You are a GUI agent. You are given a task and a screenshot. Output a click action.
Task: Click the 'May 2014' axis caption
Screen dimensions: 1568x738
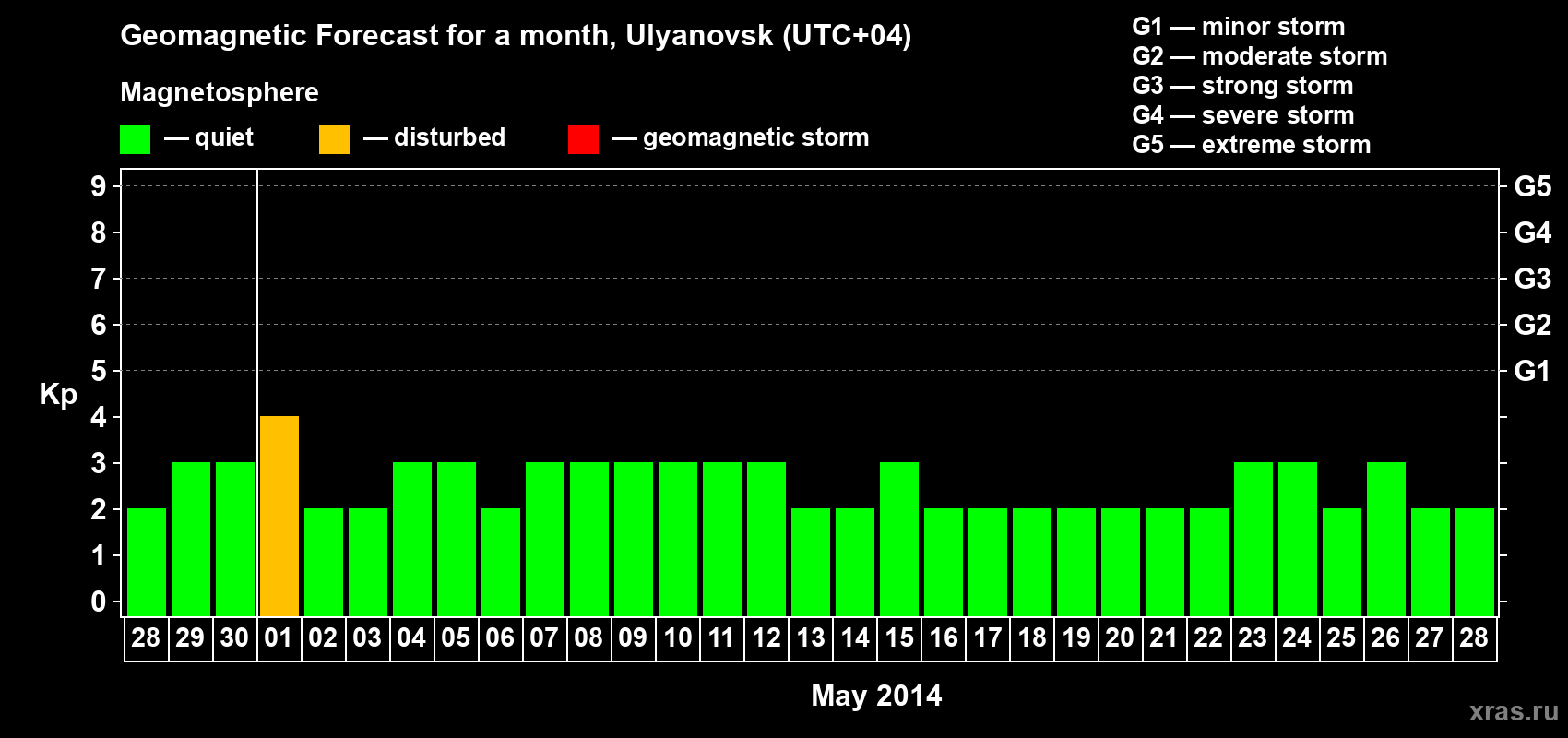tap(876, 696)
